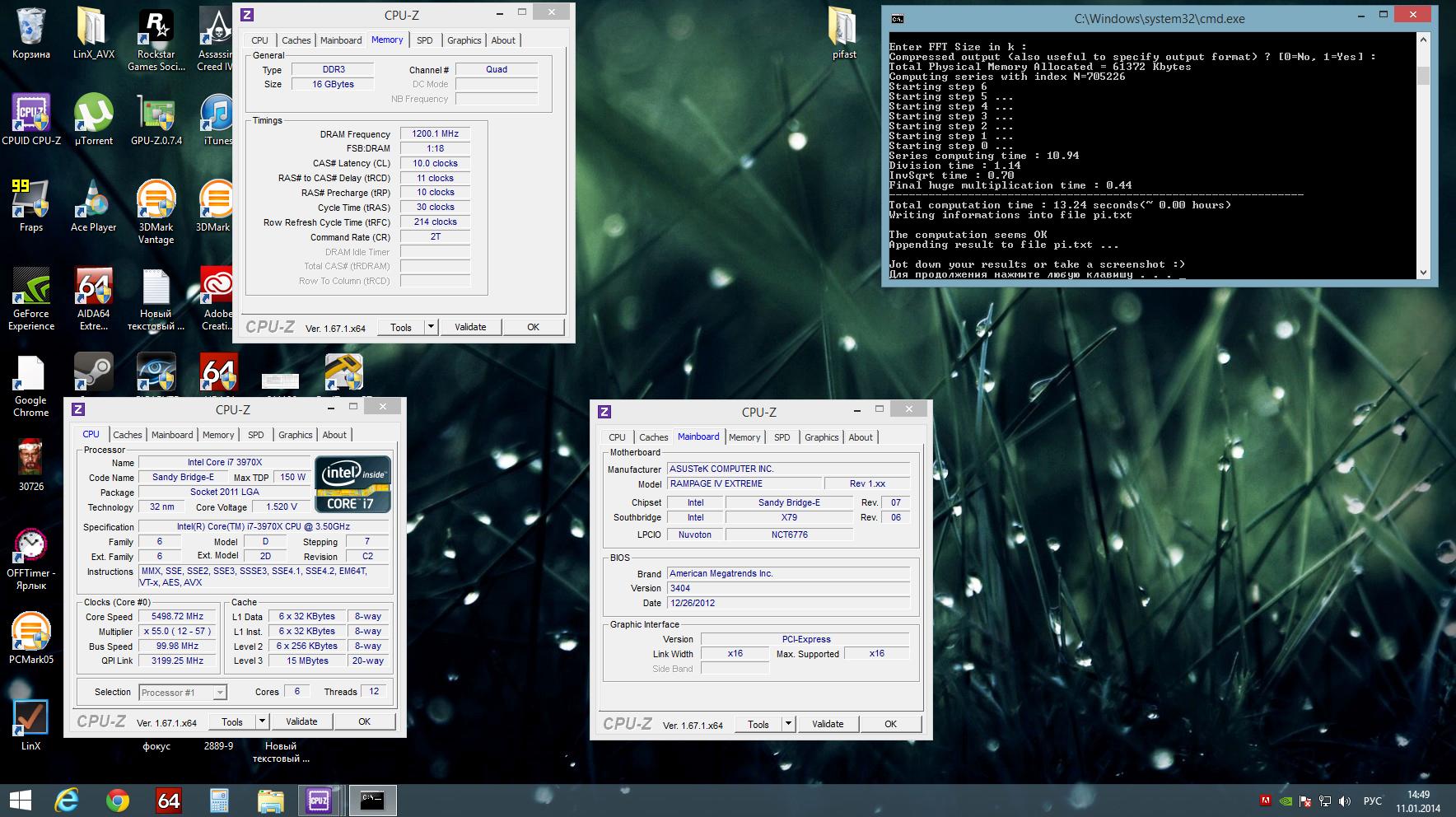Open Tools dropdown arrow in CPU tab window
Viewport: 1456px width, 817px height.
coord(262,721)
